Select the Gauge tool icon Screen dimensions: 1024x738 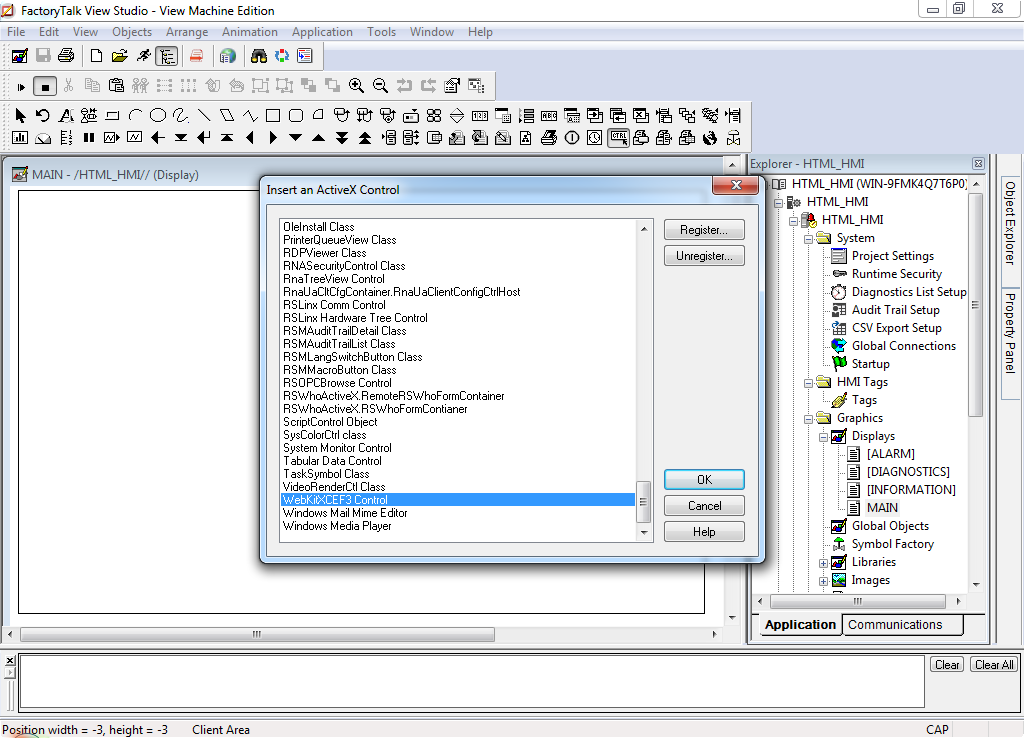tap(43, 138)
